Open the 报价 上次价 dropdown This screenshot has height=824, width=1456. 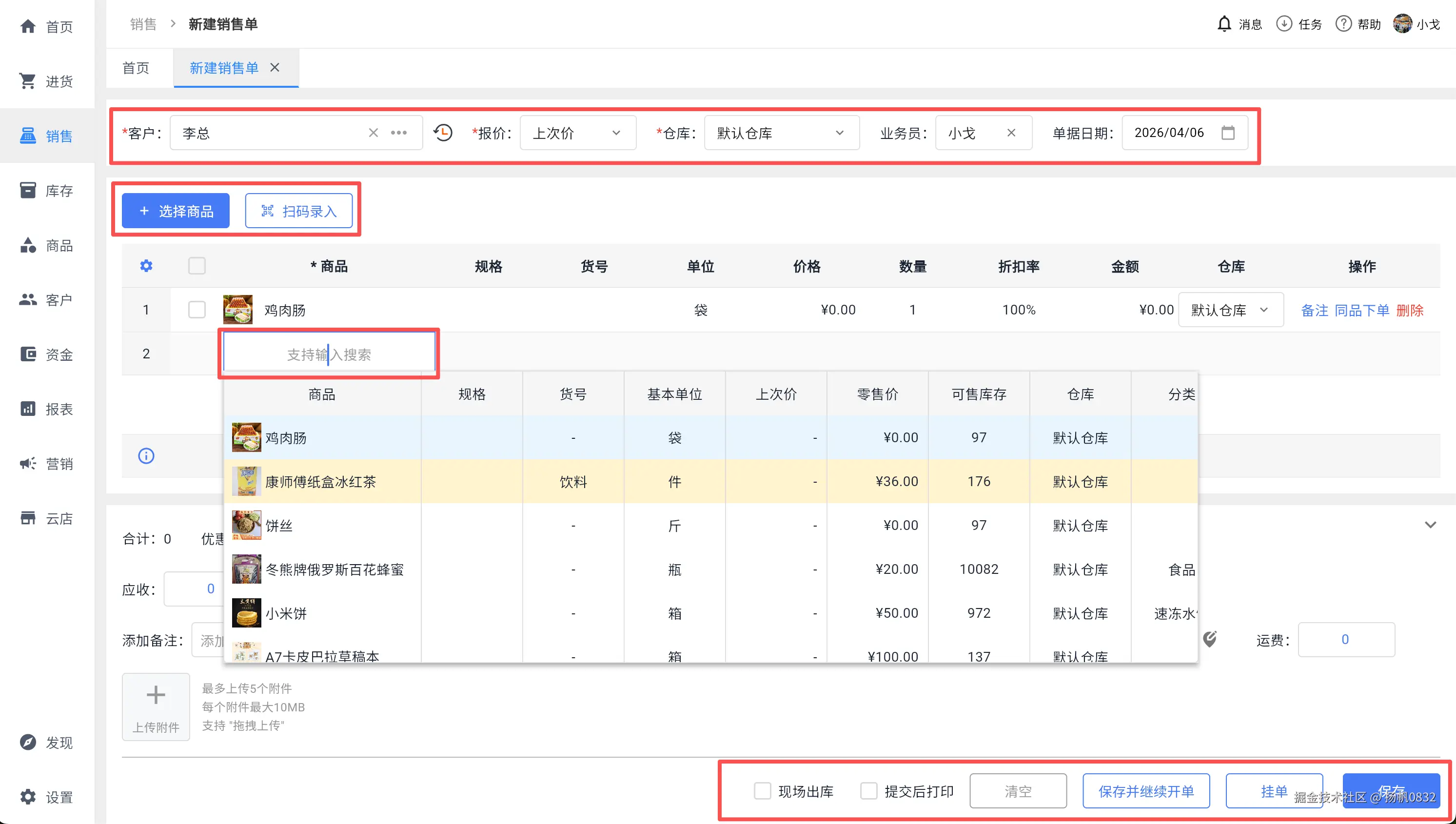coord(577,133)
